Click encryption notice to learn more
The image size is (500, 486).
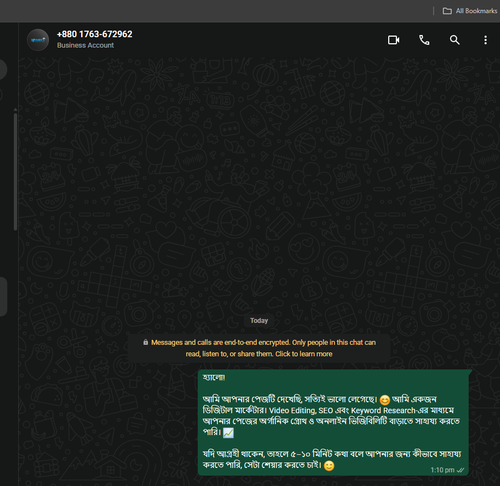pos(259,348)
